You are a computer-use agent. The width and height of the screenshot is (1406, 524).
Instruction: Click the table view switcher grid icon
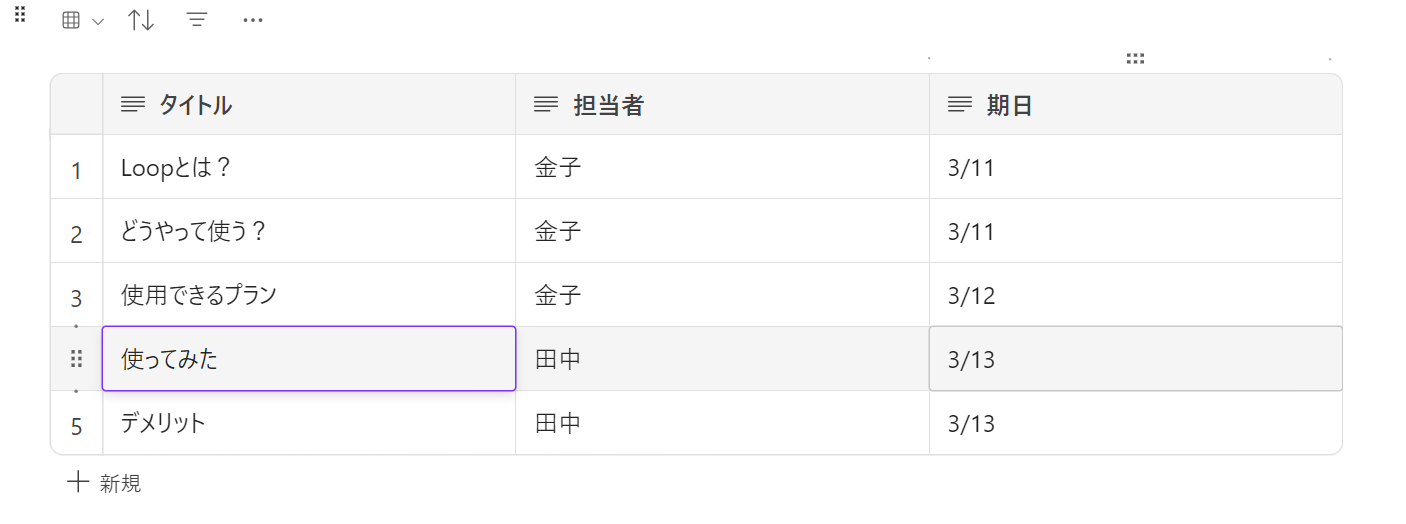[71, 21]
